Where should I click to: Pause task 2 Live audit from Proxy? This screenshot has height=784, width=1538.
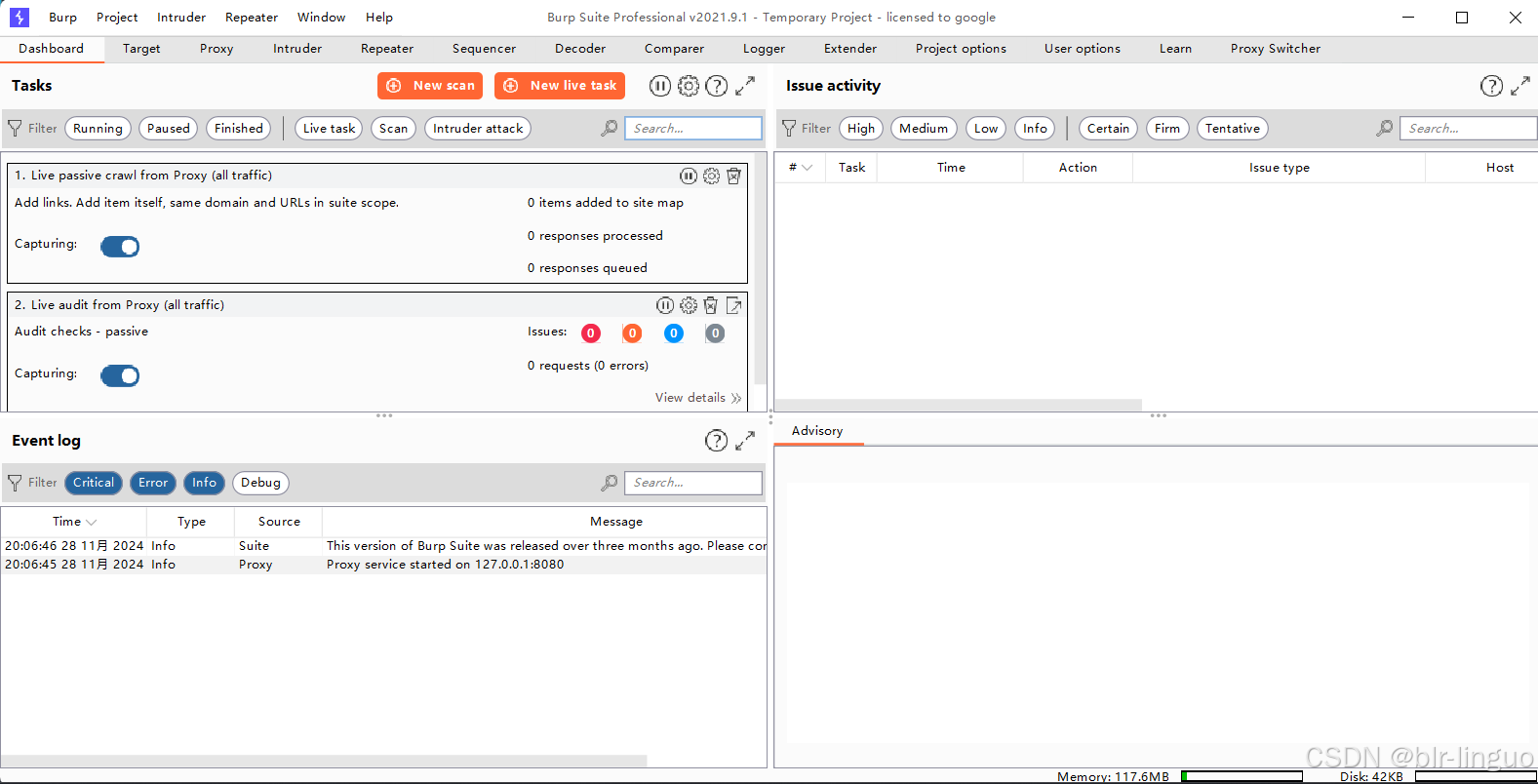pos(665,305)
